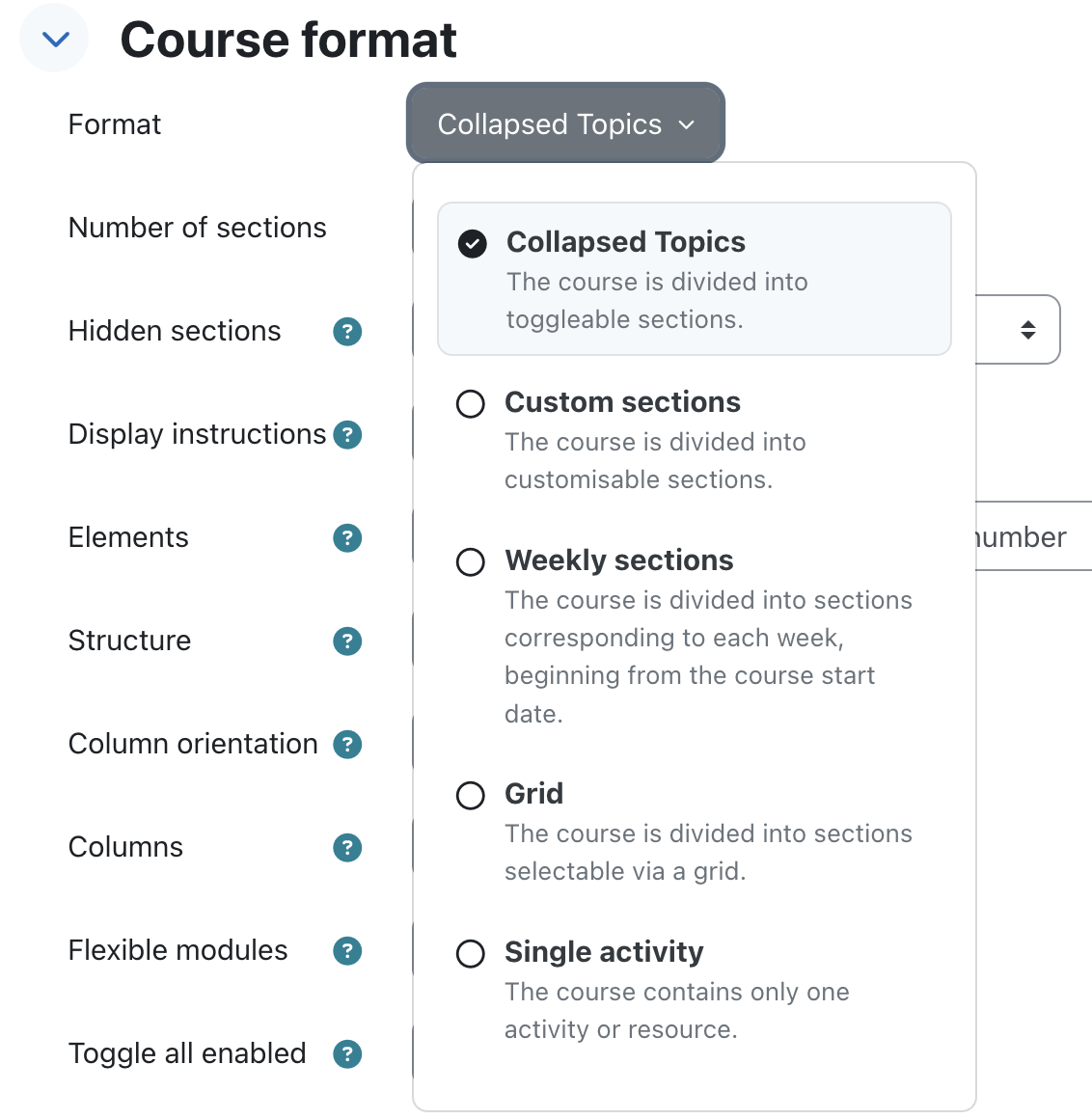Select the Single activity option
The height and width of the screenshot is (1119, 1092).
470,954
